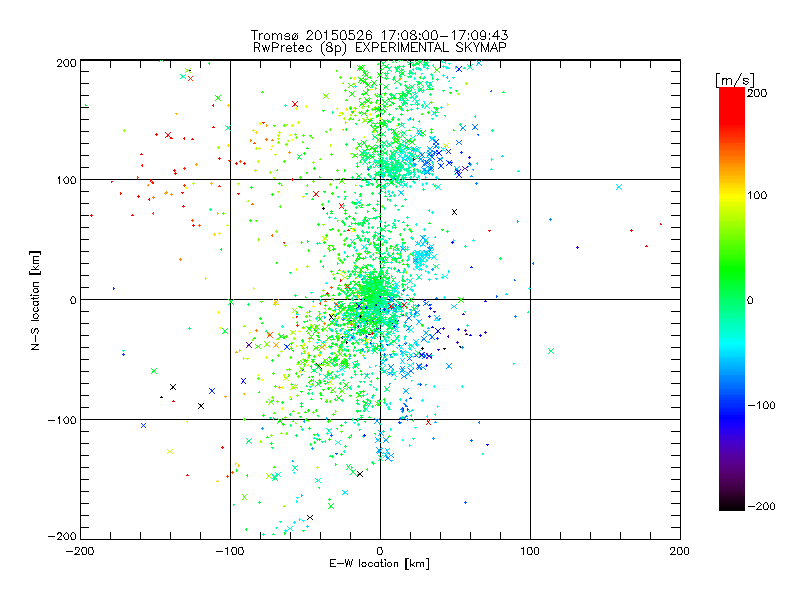
Task: Click the N-S axis tick label '200'
Action: [66, 63]
